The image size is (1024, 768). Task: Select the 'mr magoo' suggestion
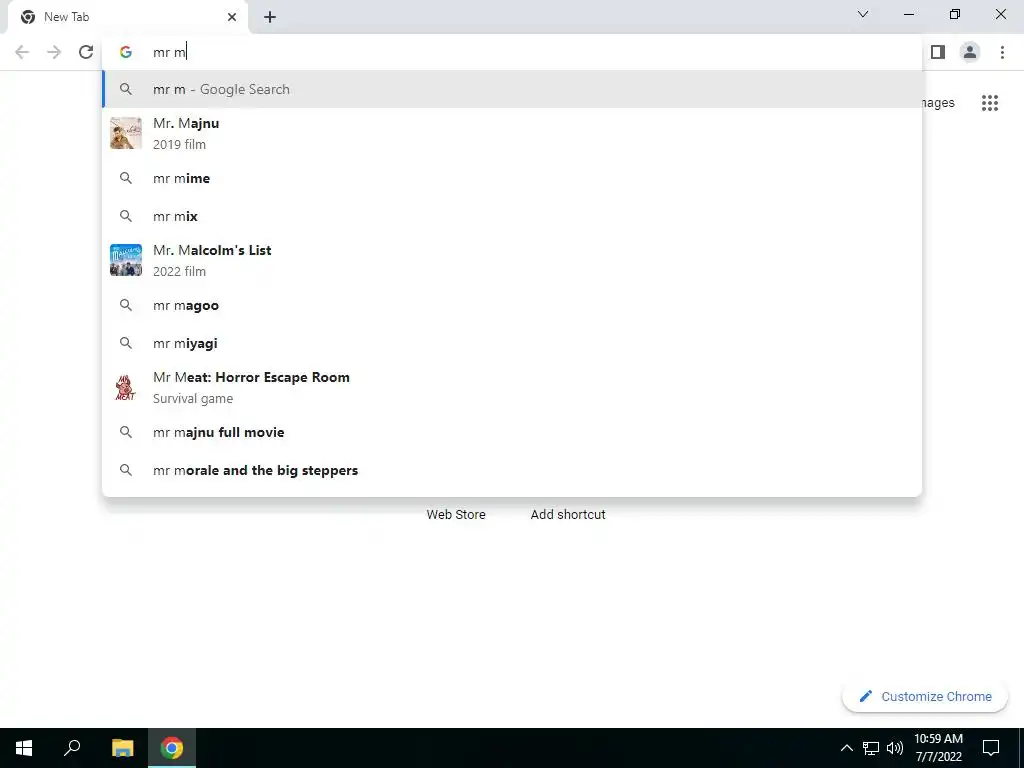click(512, 305)
